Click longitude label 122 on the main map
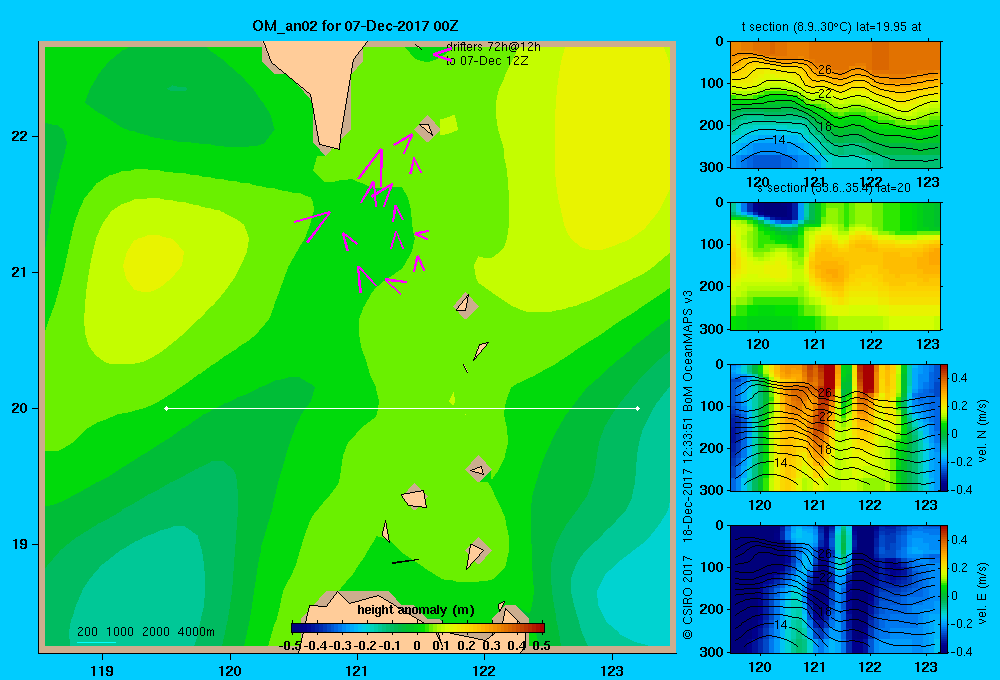Screen dimensions: 1000x680 point(484,670)
